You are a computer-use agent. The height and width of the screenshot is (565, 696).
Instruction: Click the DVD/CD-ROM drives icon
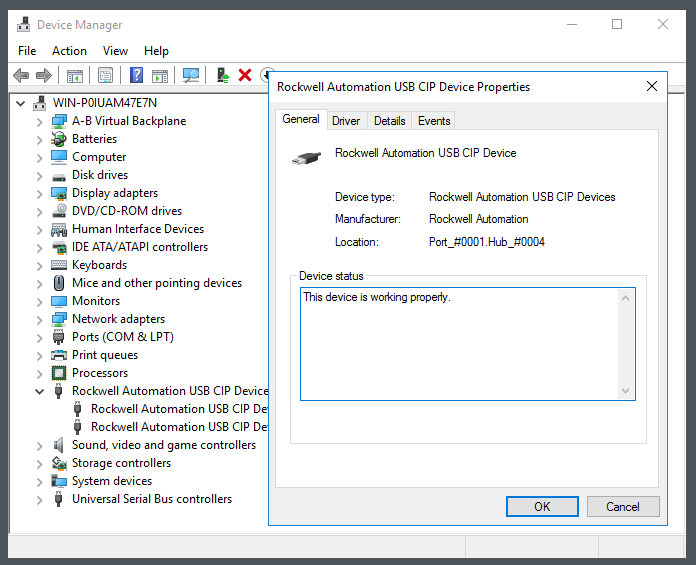coord(59,210)
